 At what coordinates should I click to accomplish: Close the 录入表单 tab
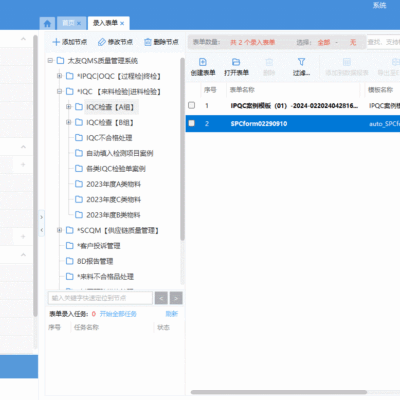122,23
